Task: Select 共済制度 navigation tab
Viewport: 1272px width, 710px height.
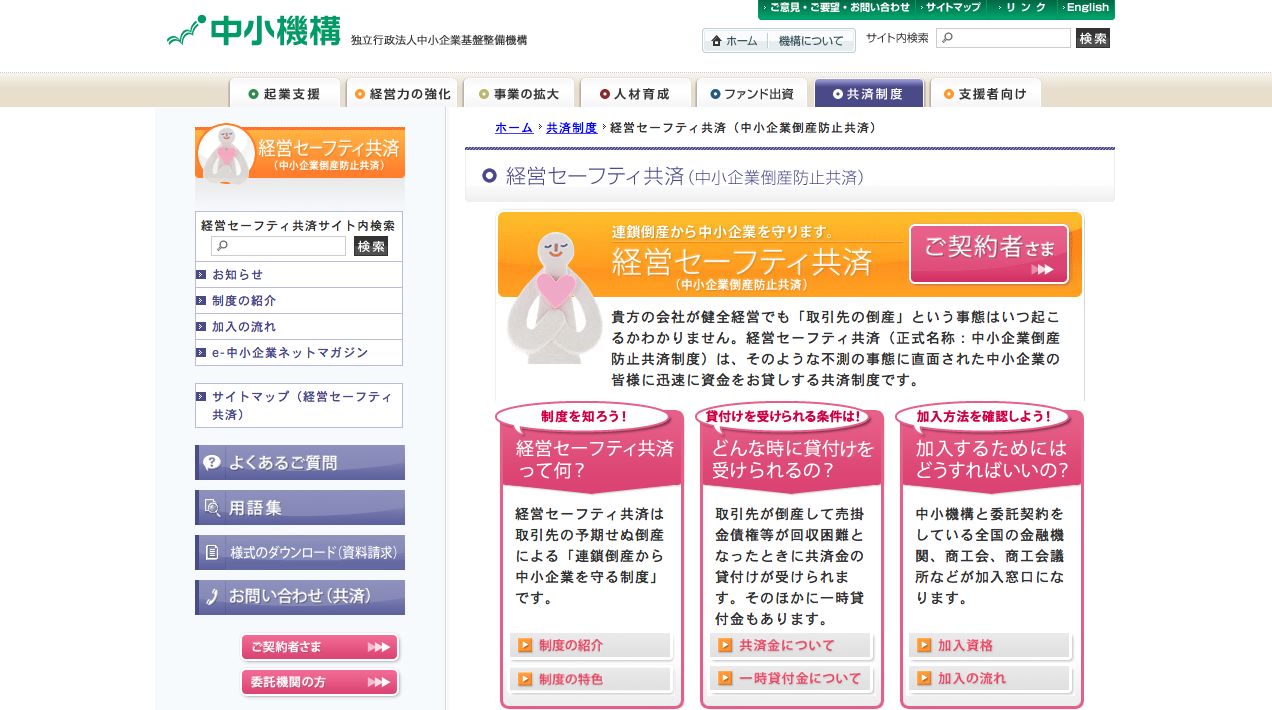Action: pos(869,93)
